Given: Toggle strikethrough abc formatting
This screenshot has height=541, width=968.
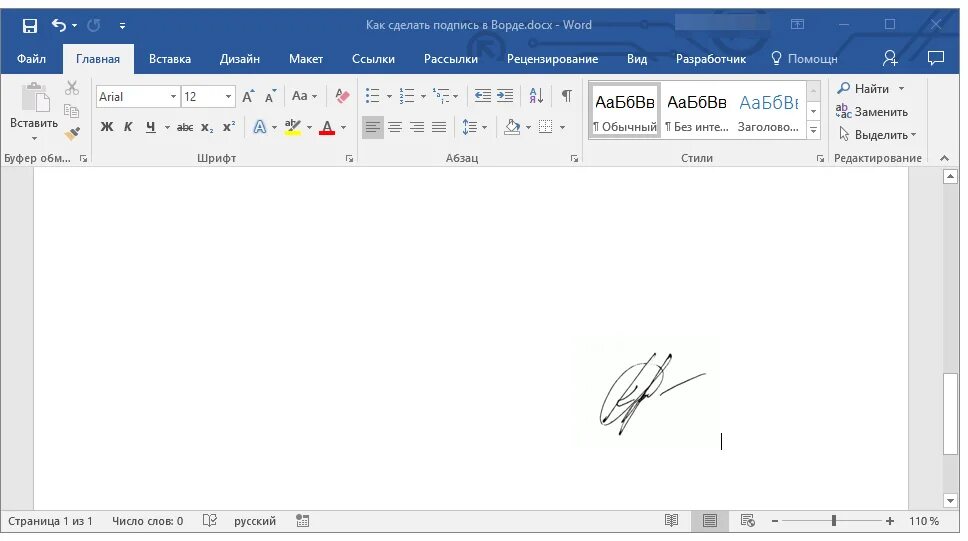Looking at the screenshot, I should point(185,127).
